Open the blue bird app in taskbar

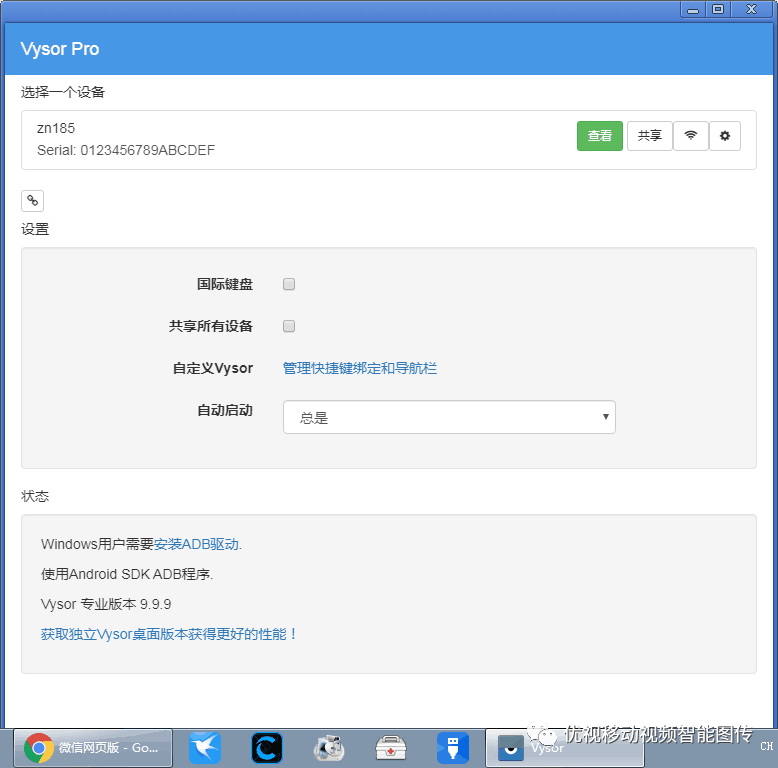[205, 748]
